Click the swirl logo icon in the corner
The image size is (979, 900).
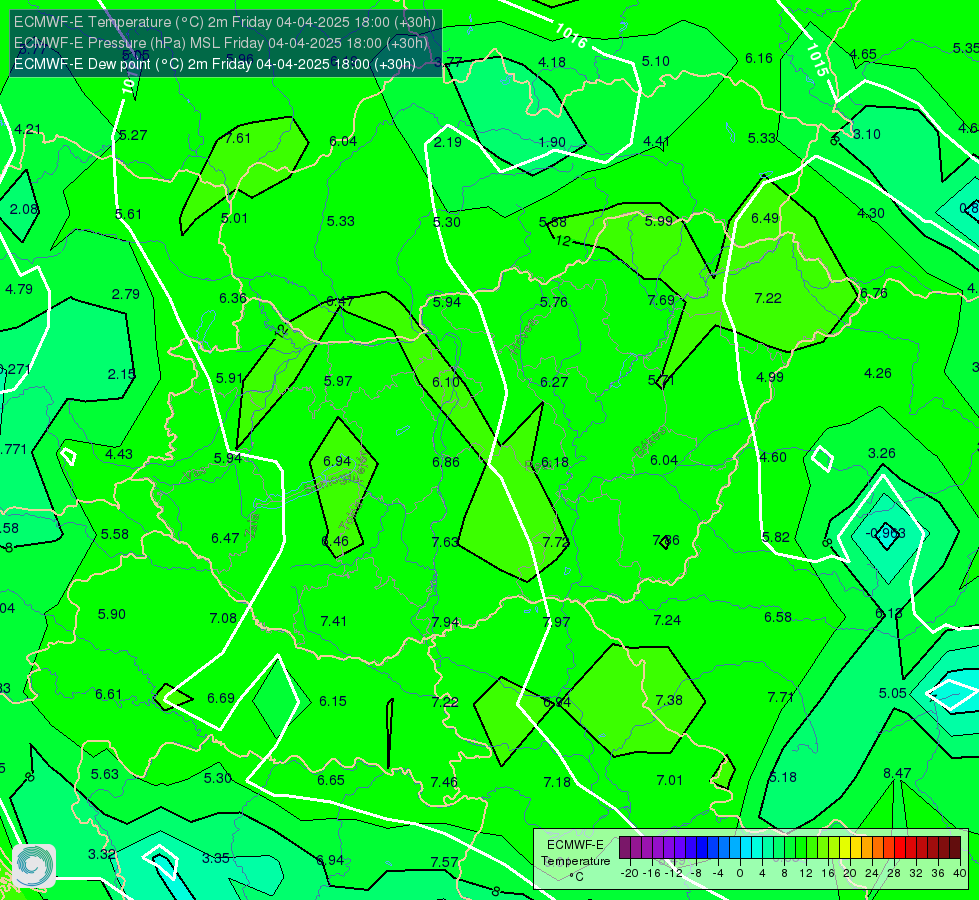pyautogui.click(x=34, y=866)
